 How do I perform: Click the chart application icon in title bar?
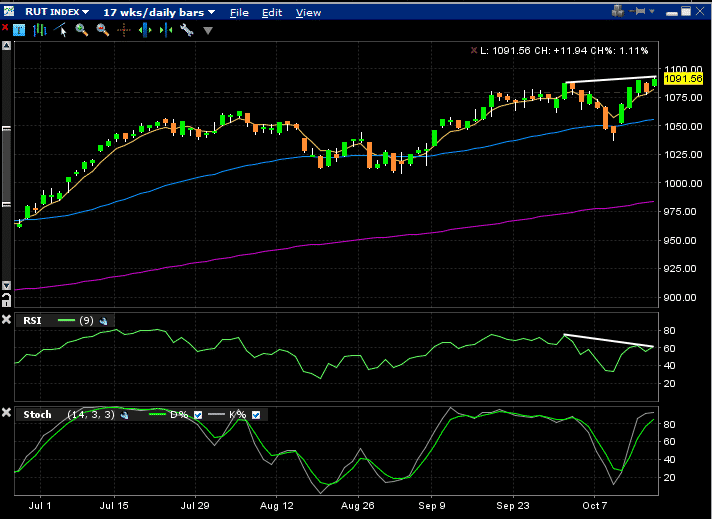(9, 11)
